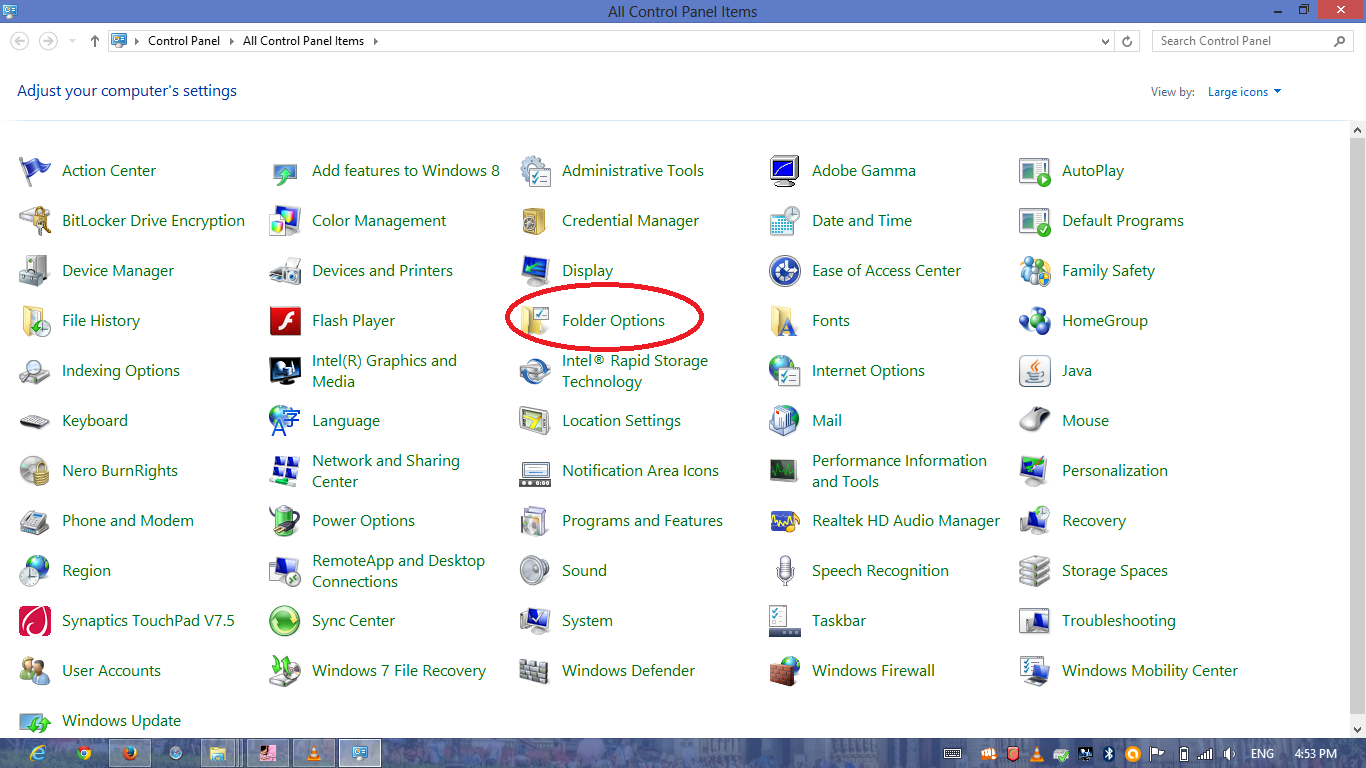Click the Control Panel breadcrumb
This screenshot has width=1366, height=768.
[x=184, y=40]
